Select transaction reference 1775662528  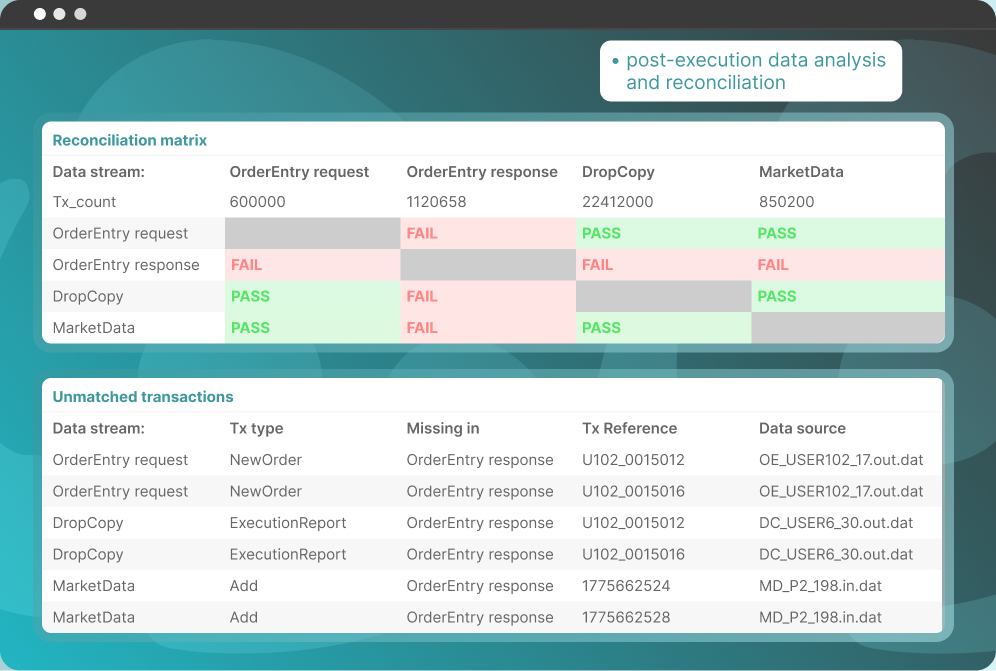[x=626, y=617]
